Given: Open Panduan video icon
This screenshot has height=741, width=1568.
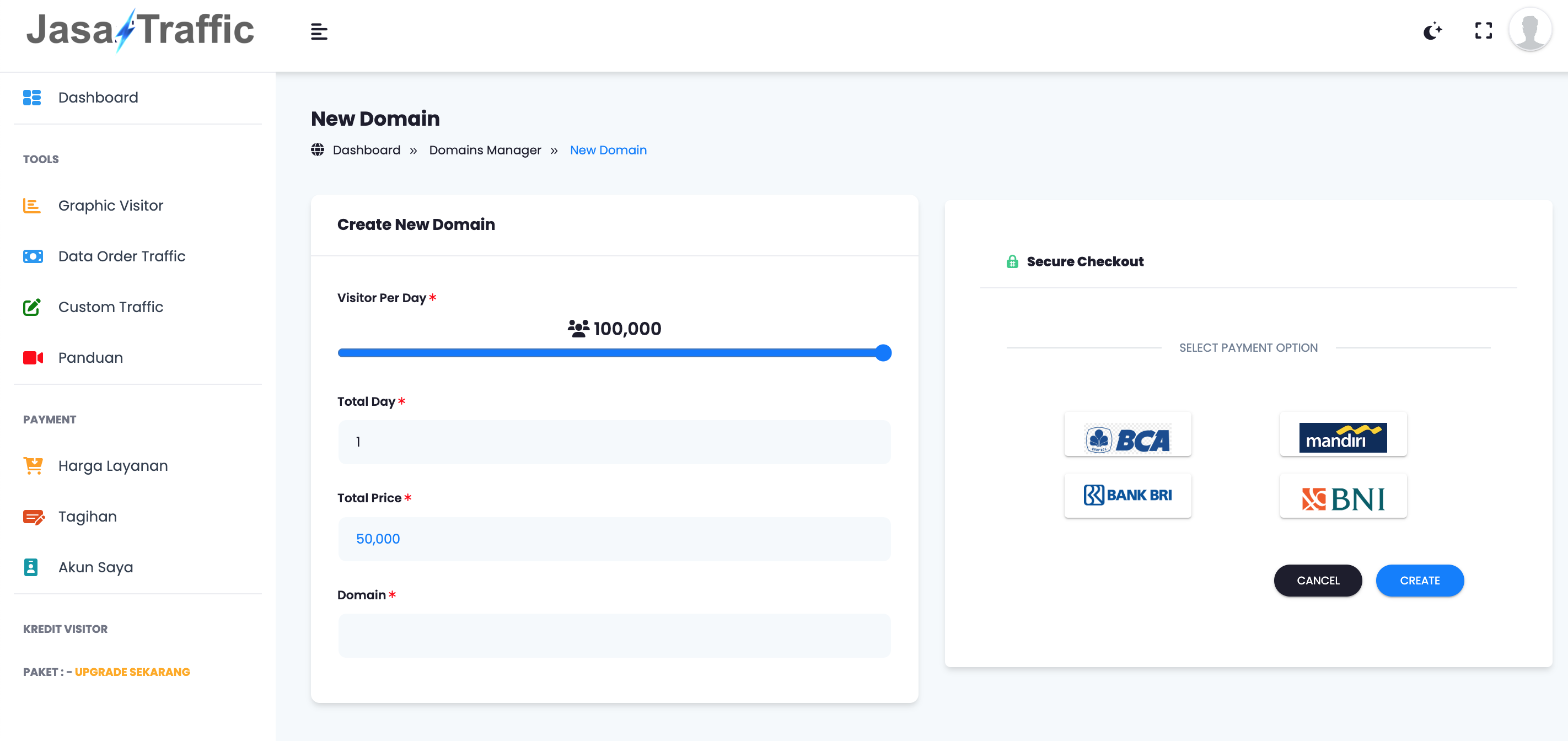Looking at the screenshot, I should (33, 357).
